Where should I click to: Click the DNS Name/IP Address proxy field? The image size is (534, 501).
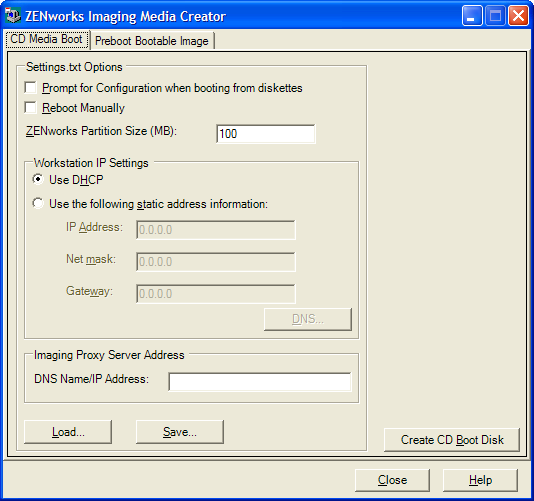click(260, 381)
